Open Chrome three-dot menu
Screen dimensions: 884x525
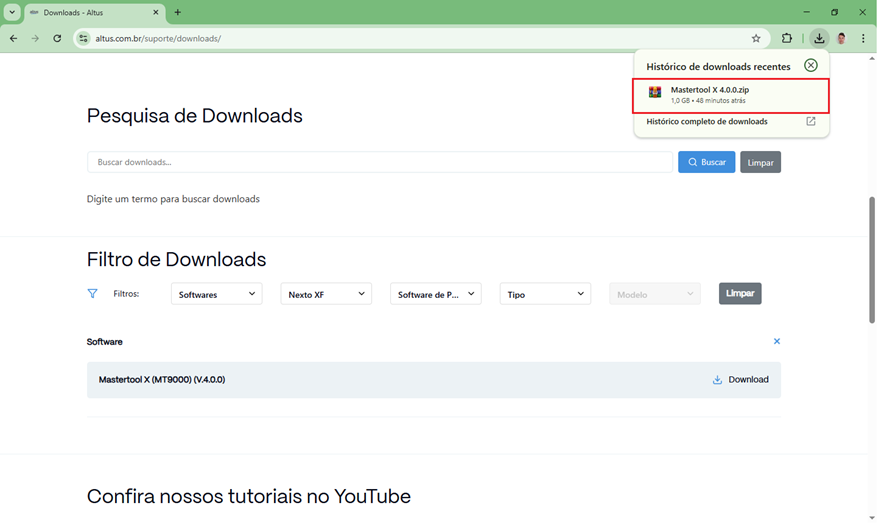(863, 38)
